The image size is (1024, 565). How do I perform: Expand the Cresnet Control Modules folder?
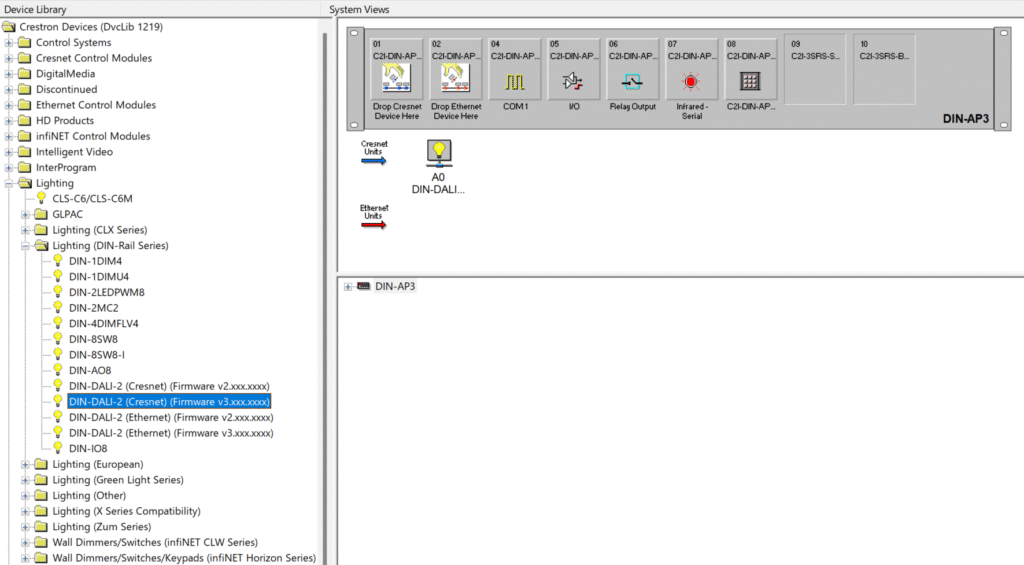click(x=8, y=58)
